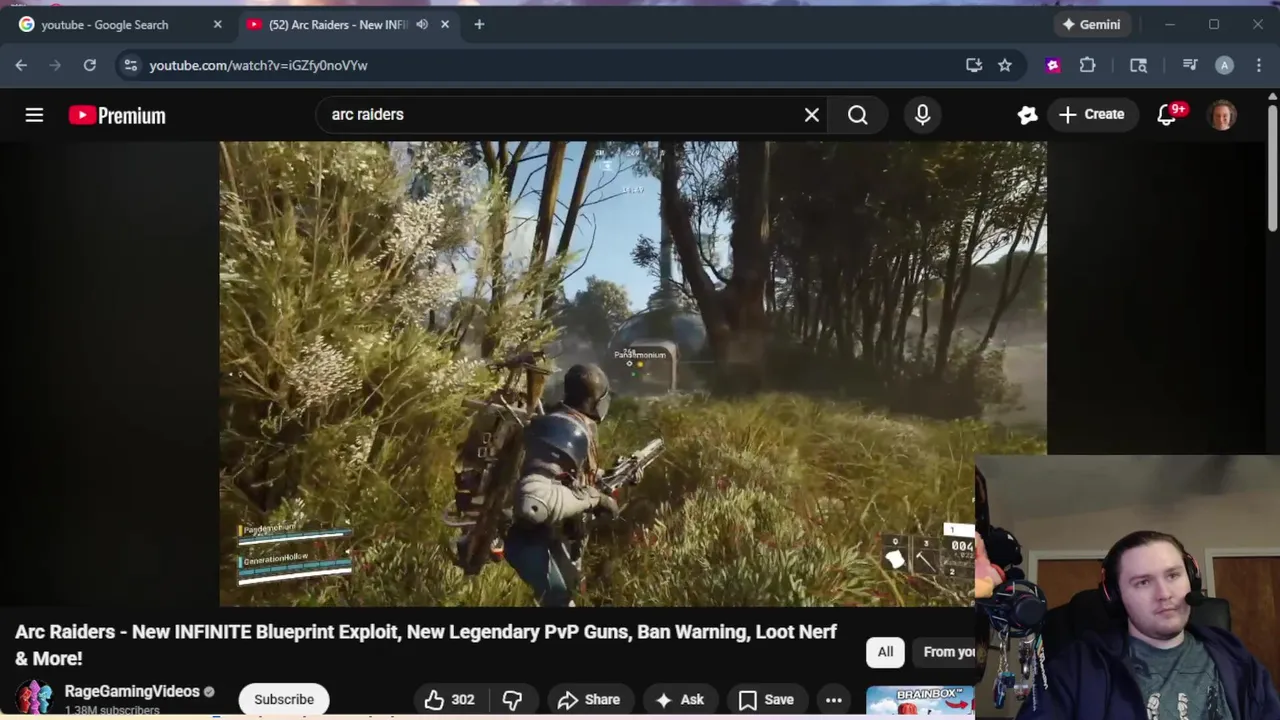Open Chrome three-dot menu

tap(1259, 65)
